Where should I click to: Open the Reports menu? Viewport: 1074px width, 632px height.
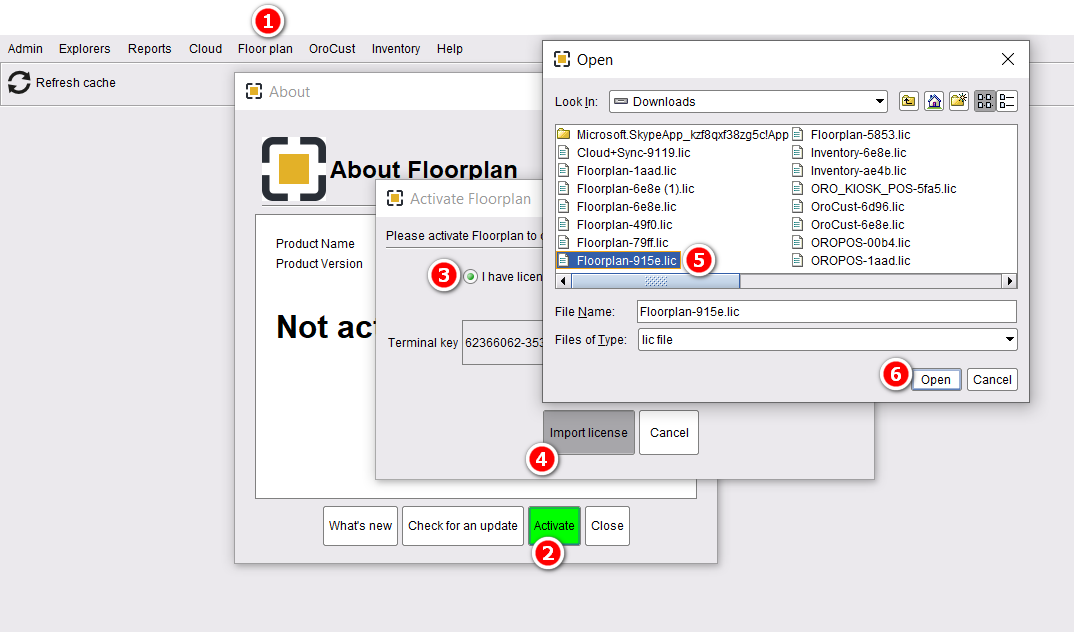pyautogui.click(x=149, y=49)
